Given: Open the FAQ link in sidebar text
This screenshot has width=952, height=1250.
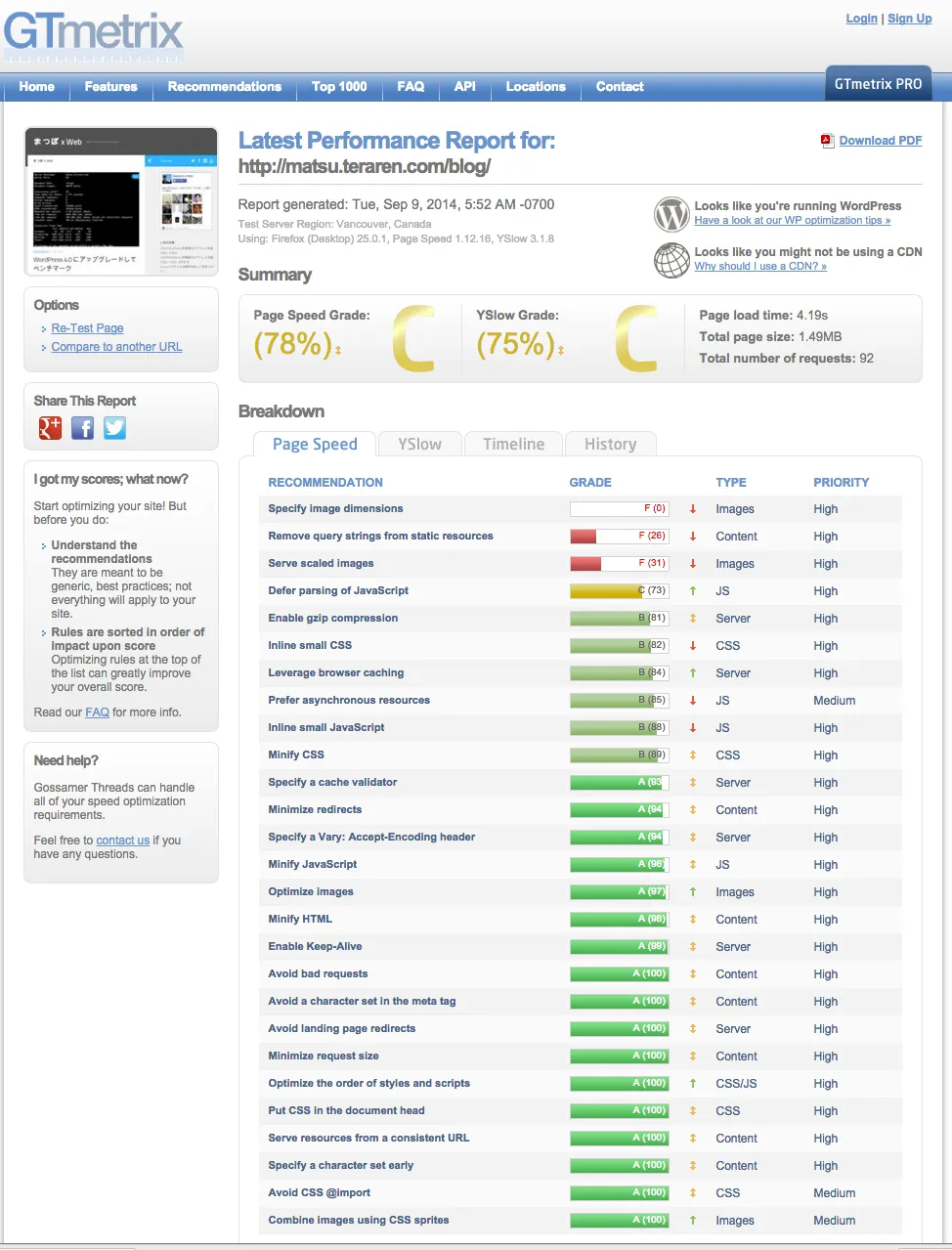Looking at the screenshot, I should pos(97,712).
